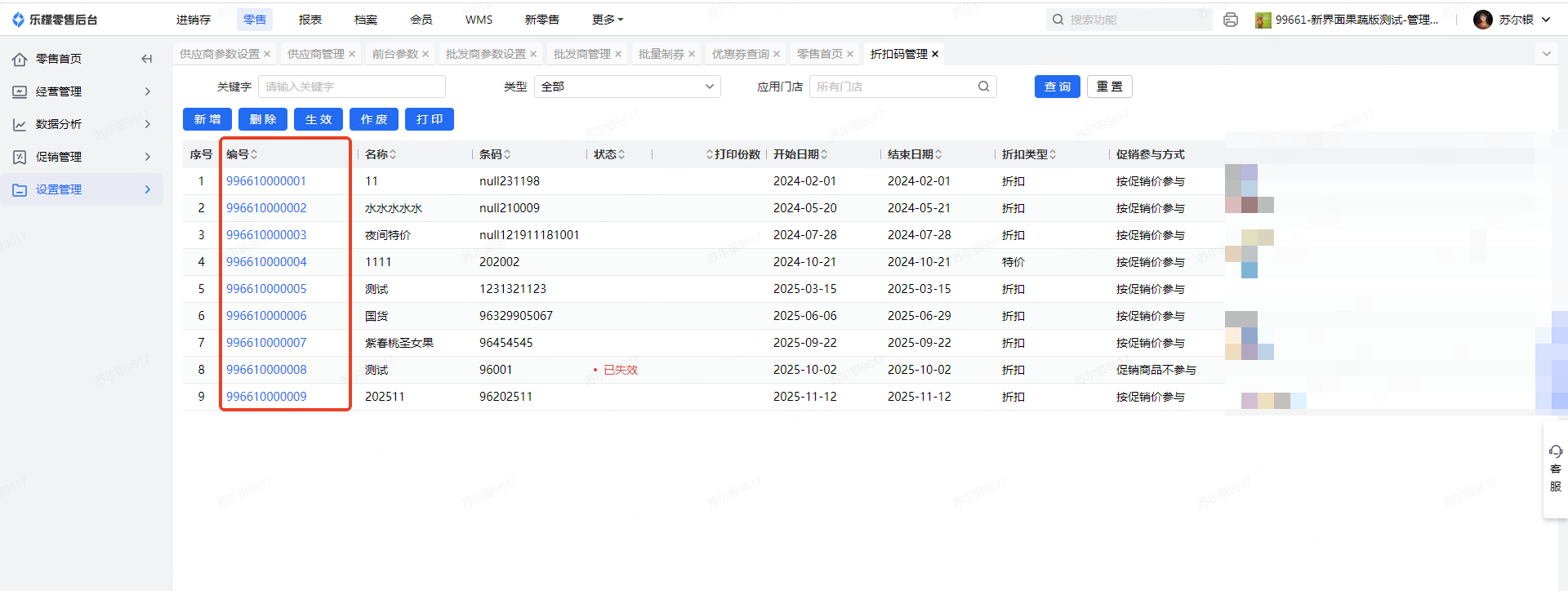Viewport: 1568px width, 591px height.
Task: Sort by 状态 column sort icon
Action: 621,154
